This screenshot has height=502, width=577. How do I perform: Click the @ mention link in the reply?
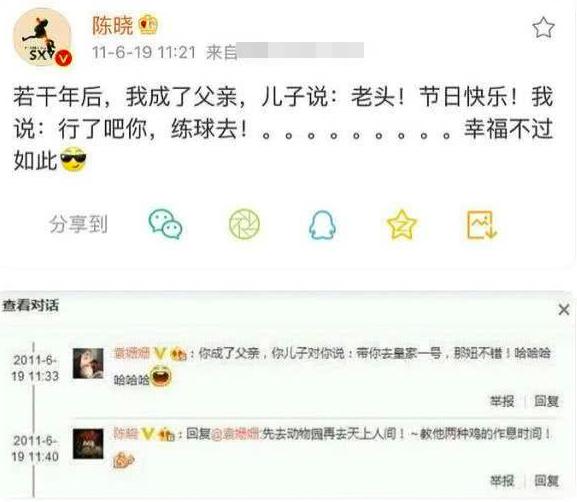236,434
